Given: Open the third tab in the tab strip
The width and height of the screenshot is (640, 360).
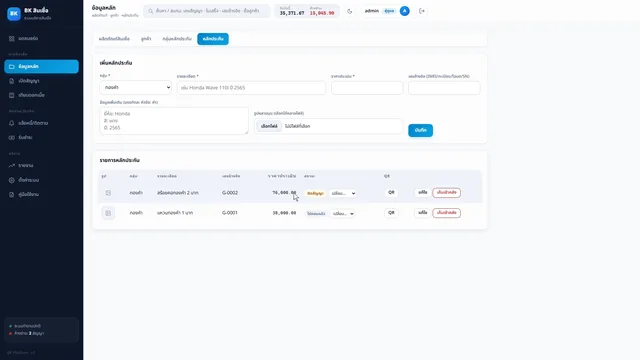Looking at the screenshot, I should [177, 39].
